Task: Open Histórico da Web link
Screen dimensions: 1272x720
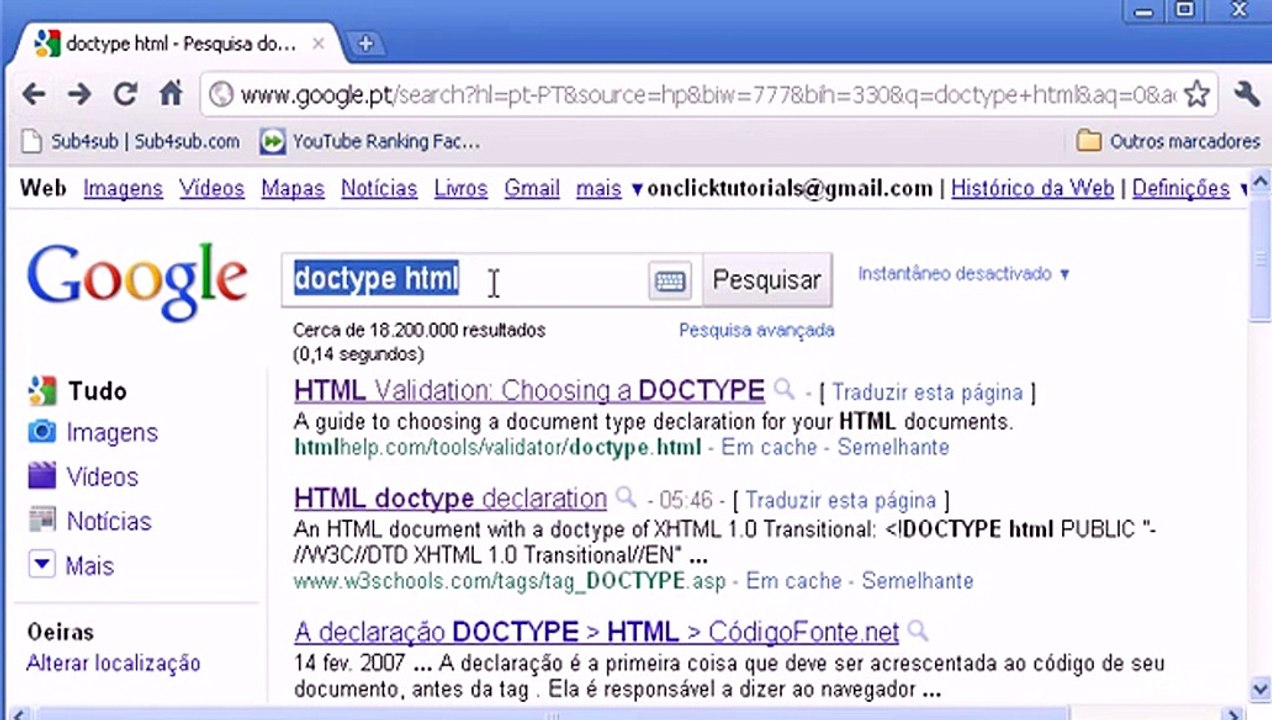Action: coord(1032,188)
